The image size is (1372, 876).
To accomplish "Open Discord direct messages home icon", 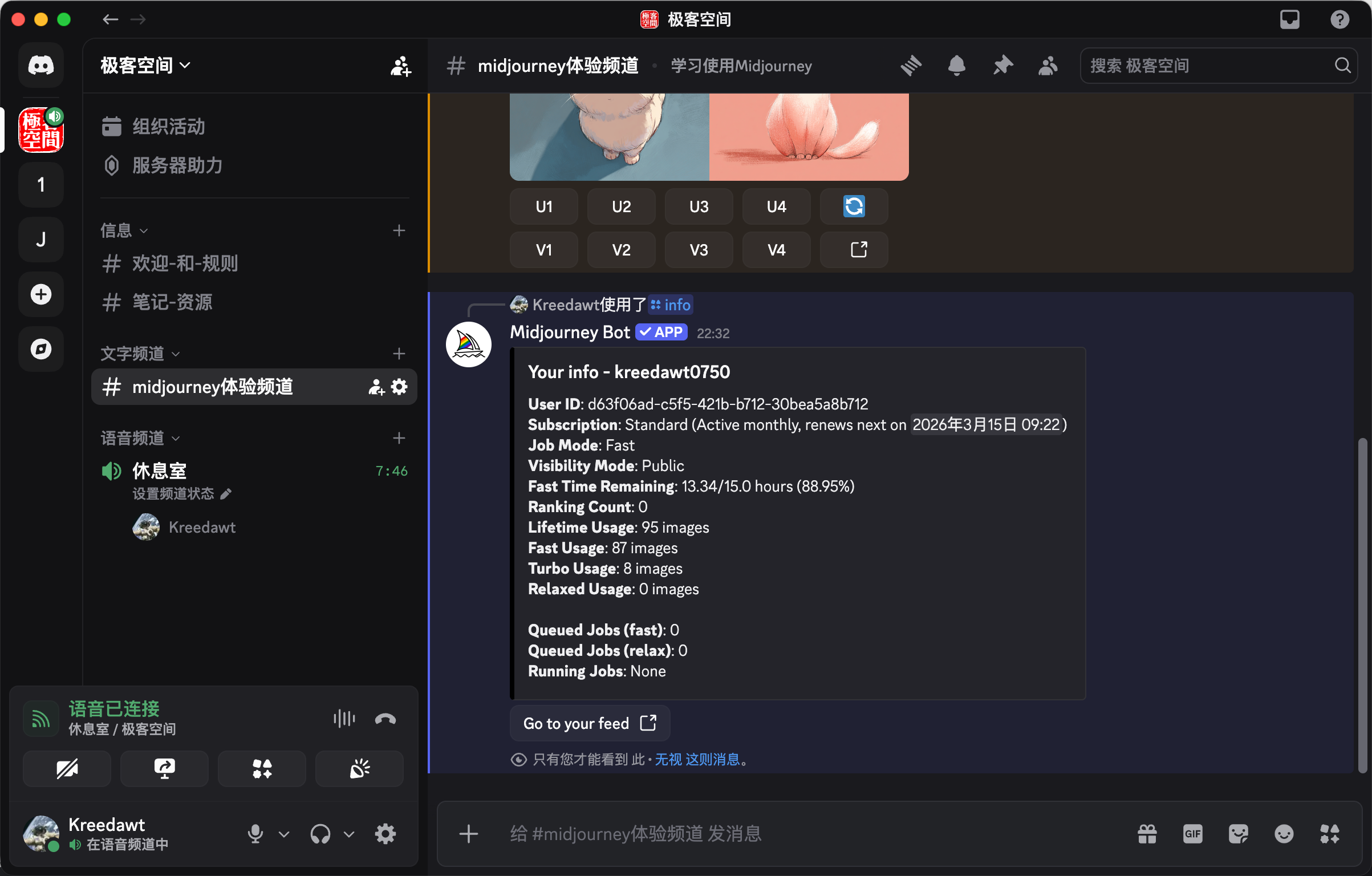I will tap(41, 66).
